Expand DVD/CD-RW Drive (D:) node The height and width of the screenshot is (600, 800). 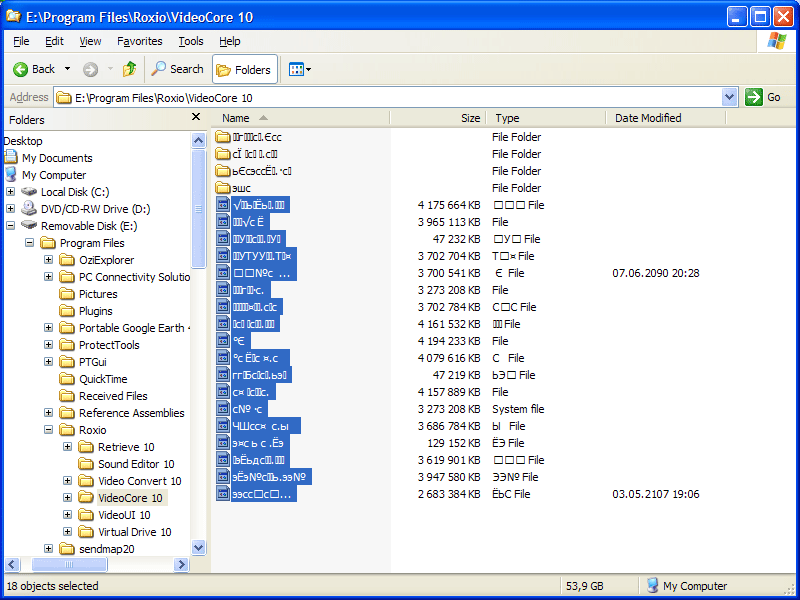coord(10,209)
